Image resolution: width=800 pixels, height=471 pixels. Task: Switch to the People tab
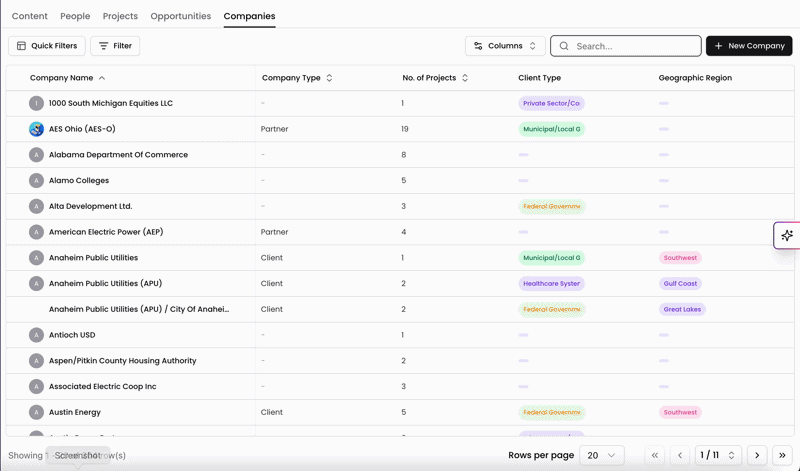coord(75,16)
